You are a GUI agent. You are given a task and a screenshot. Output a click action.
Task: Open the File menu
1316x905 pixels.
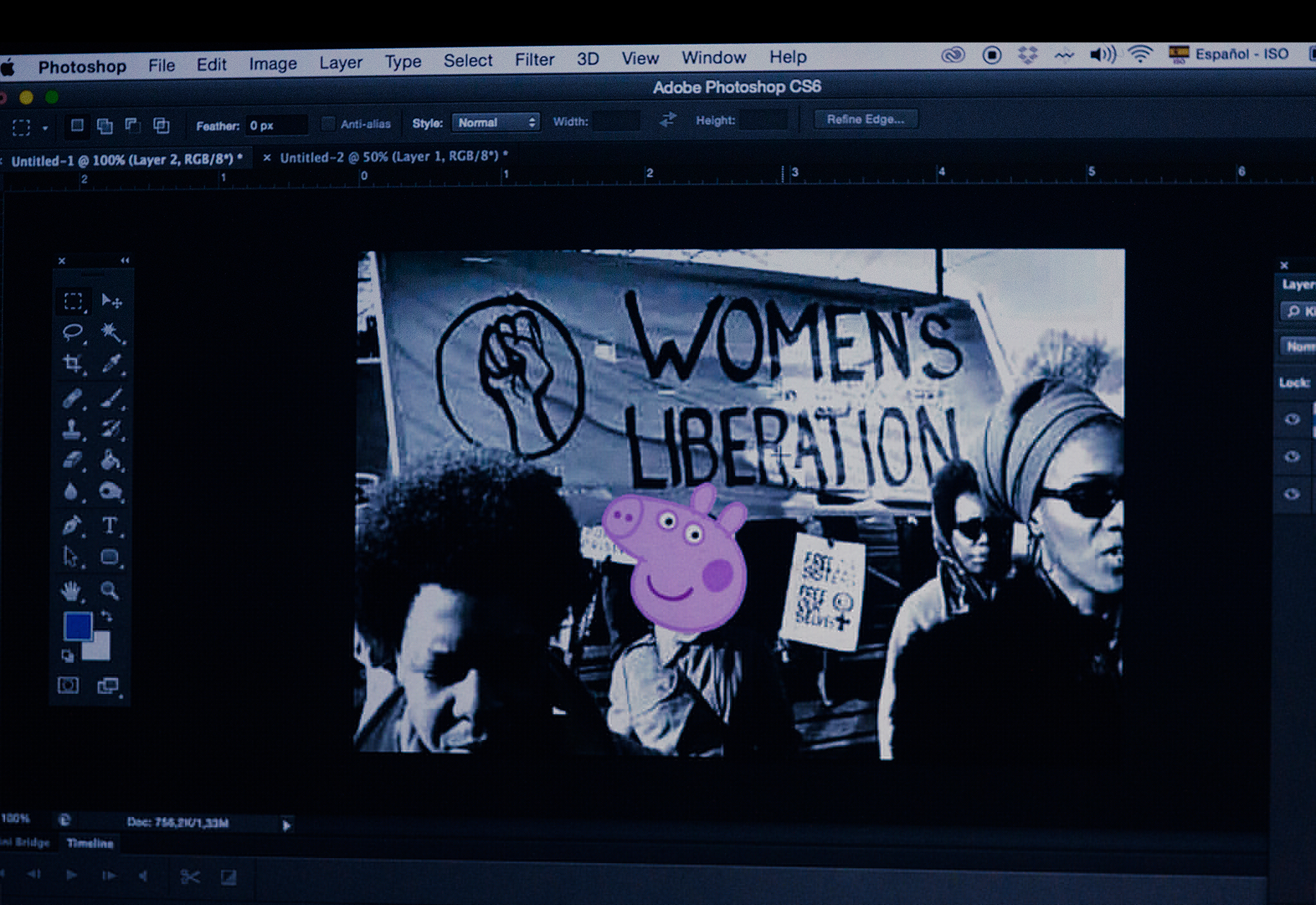pyautogui.click(x=161, y=66)
